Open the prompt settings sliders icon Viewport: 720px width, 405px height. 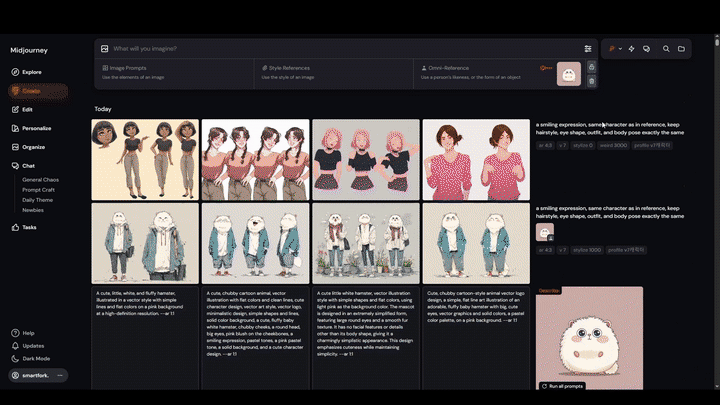(588, 49)
